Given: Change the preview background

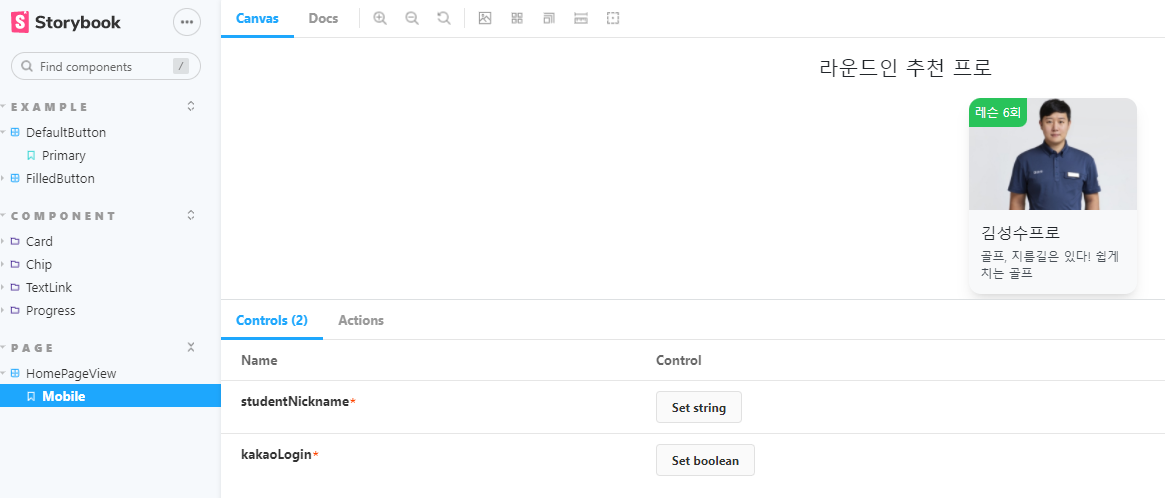Looking at the screenshot, I should click(x=485, y=19).
